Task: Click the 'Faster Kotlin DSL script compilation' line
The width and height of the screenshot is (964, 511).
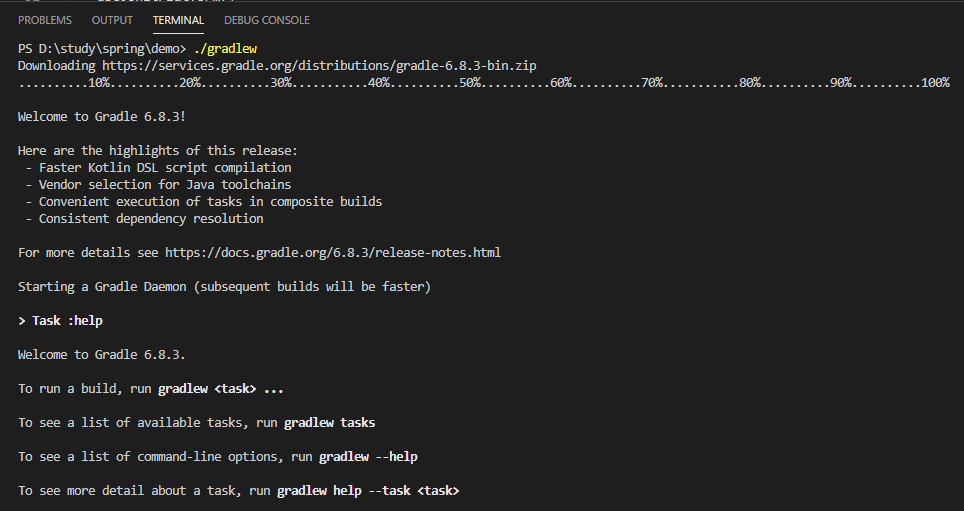Action: click(x=165, y=167)
